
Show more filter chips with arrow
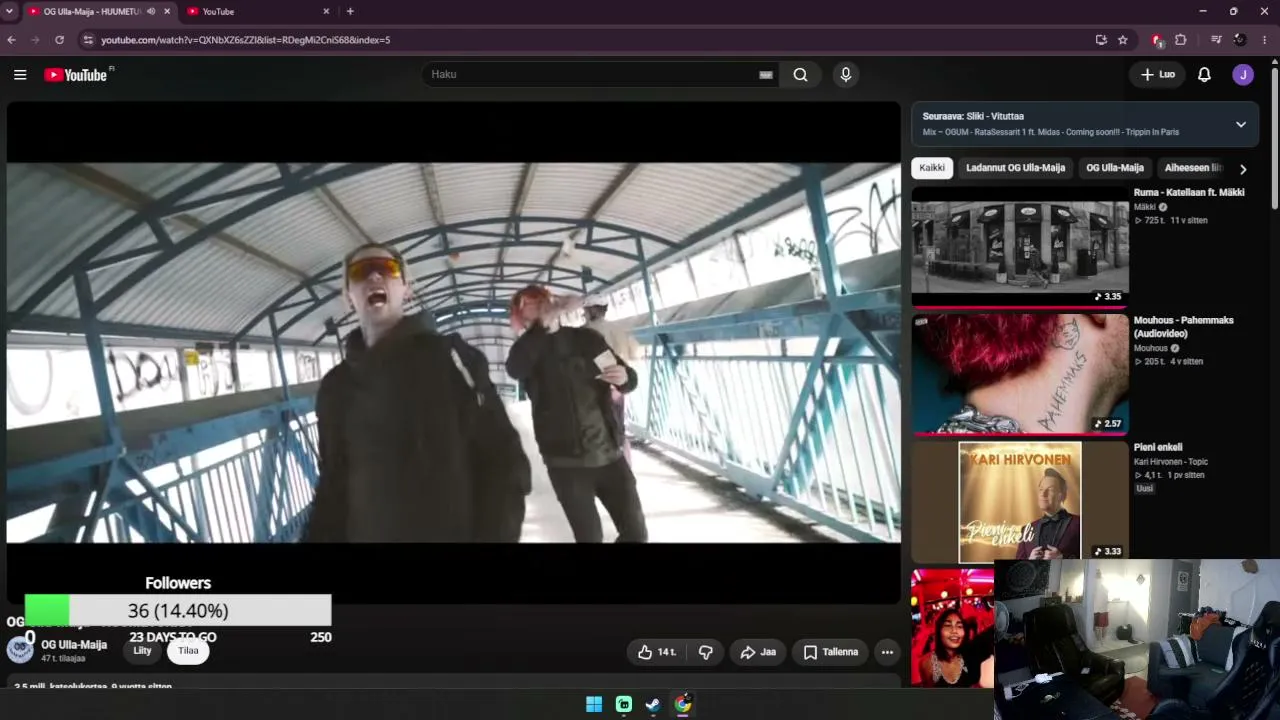(x=1243, y=169)
